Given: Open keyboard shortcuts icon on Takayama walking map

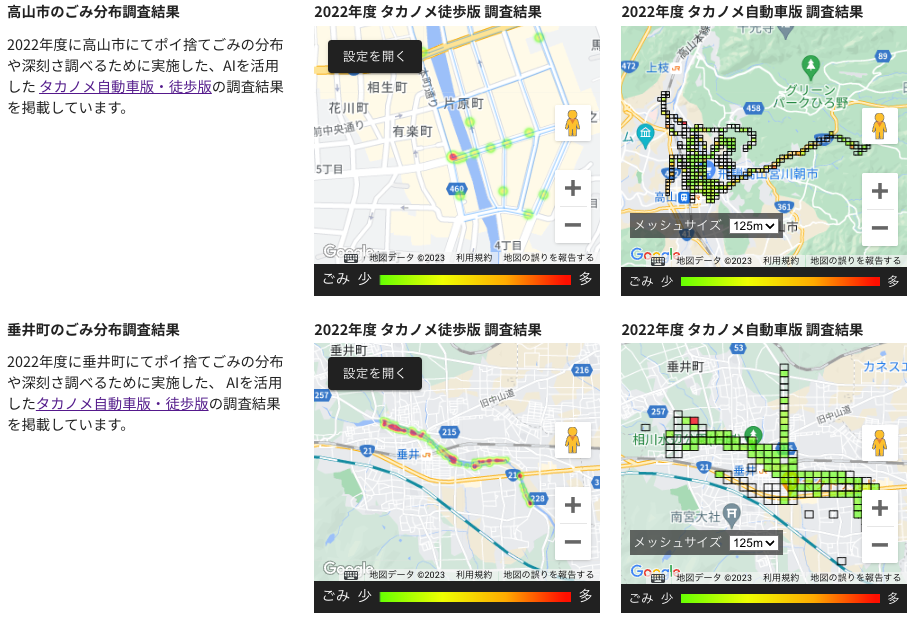Looking at the screenshot, I should coord(351,258).
